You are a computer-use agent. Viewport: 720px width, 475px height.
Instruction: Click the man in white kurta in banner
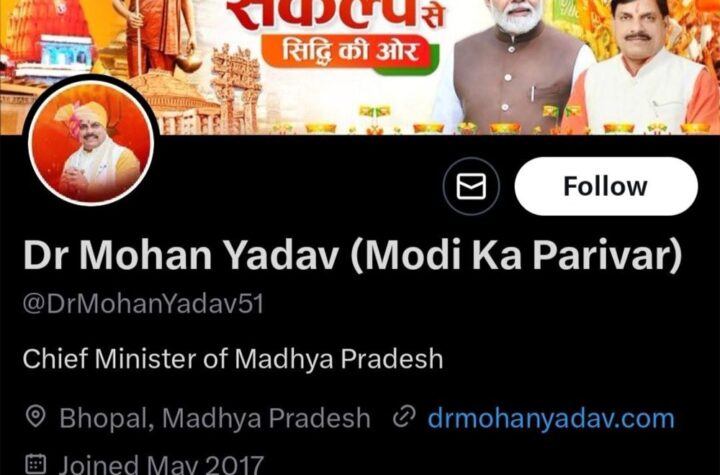(x=641, y=67)
